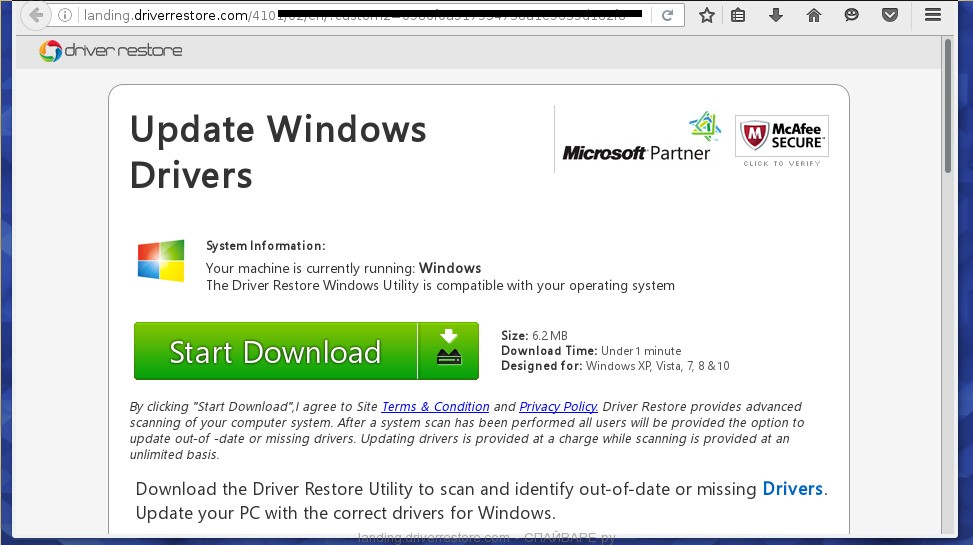Open the Firefox hamburger menu
Image resolution: width=973 pixels, height=545 pixels.
(x=933, y=15)
